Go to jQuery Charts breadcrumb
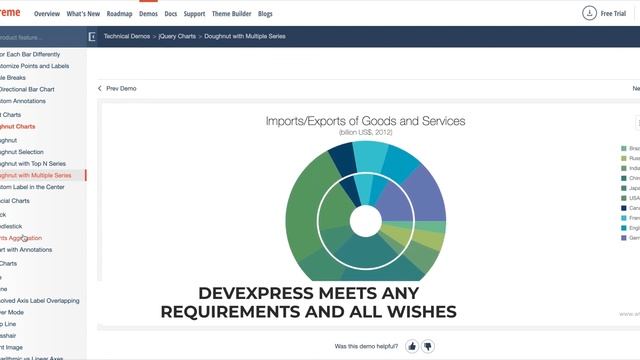The width and height of the screenshot is (640, 360). (x=177, y=36)
